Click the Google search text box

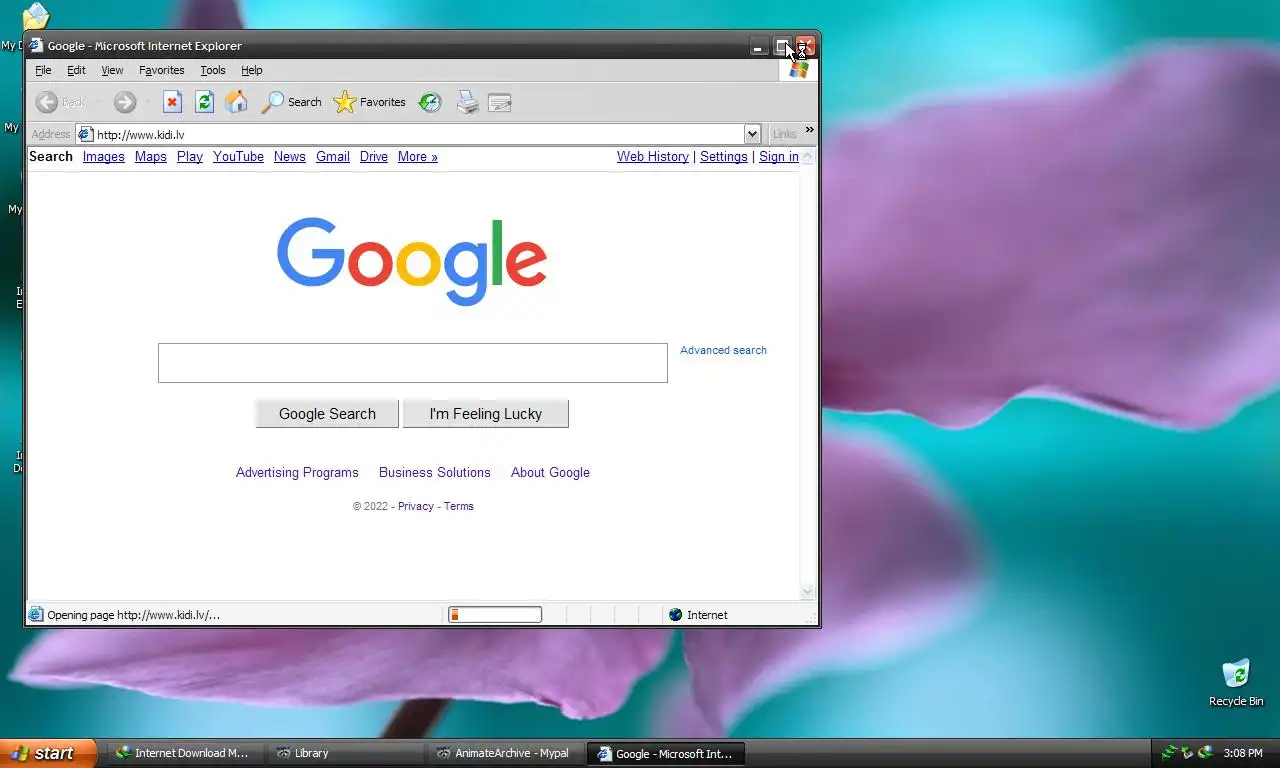click(413, 363)
